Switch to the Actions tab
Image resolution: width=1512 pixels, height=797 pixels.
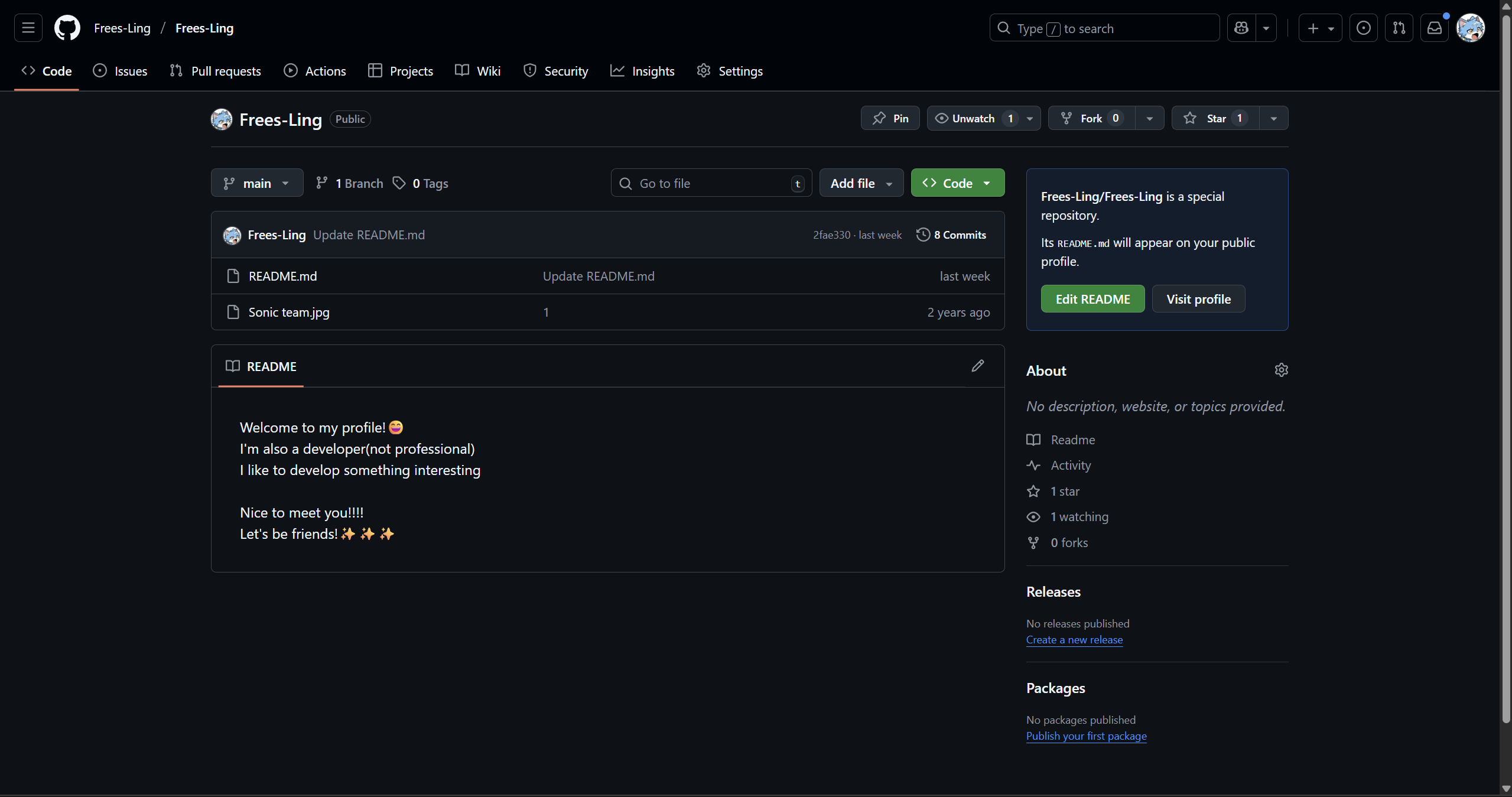point(315,71)
